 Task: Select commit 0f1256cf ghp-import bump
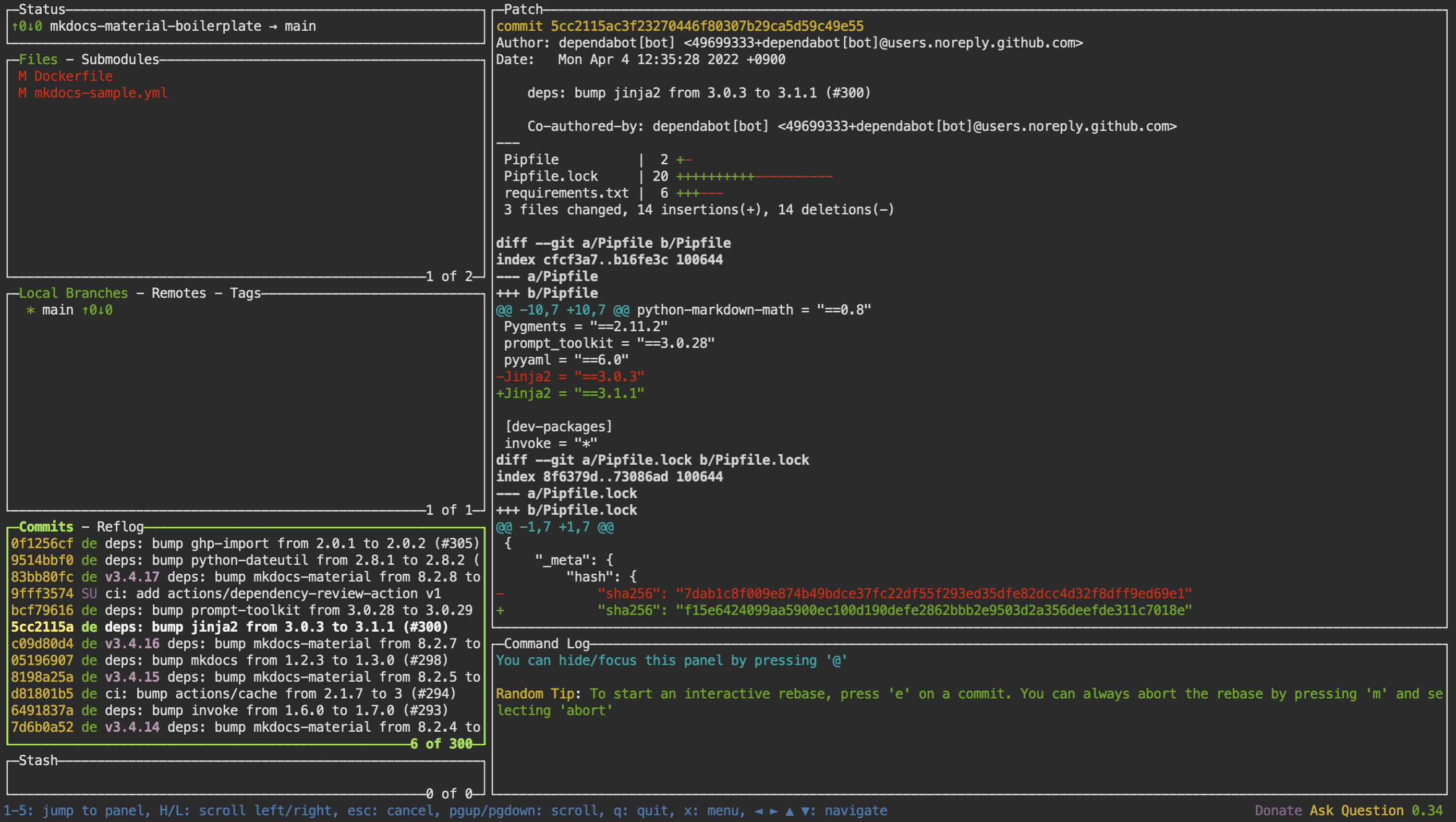coord(245,543)
